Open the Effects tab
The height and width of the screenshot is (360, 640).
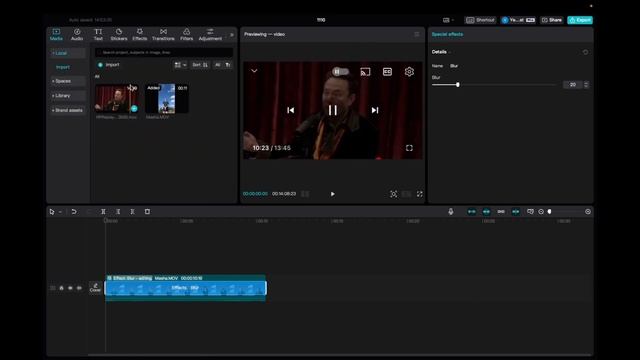[140, 34]
